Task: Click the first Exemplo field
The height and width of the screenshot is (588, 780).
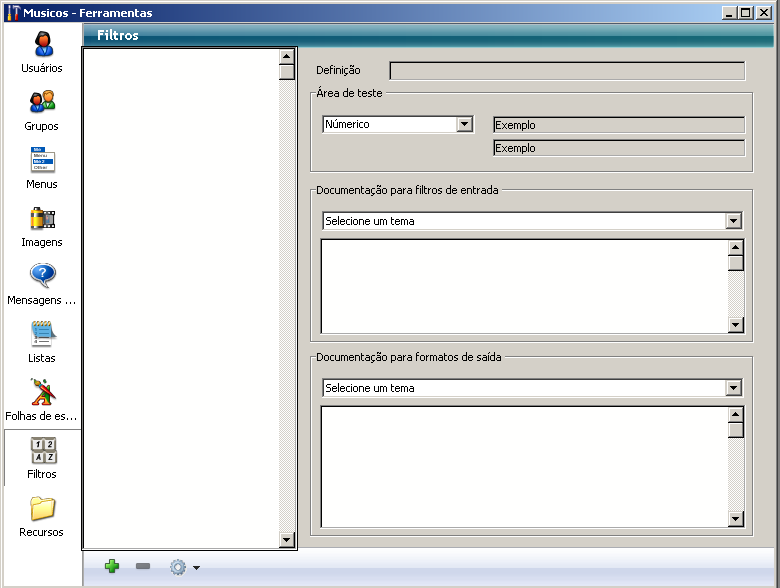Action: (619, 125)
